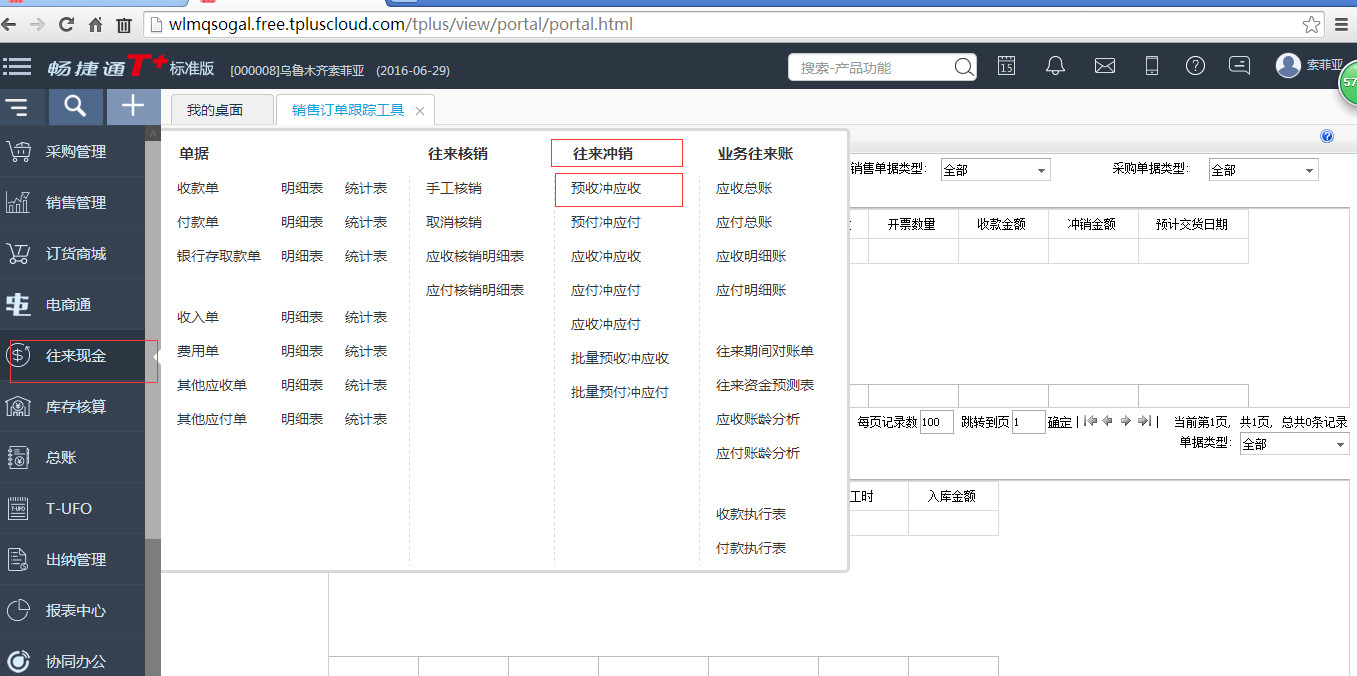Open 应收账龄分析 link
The image size is (1357, 676).
point(758,419)
